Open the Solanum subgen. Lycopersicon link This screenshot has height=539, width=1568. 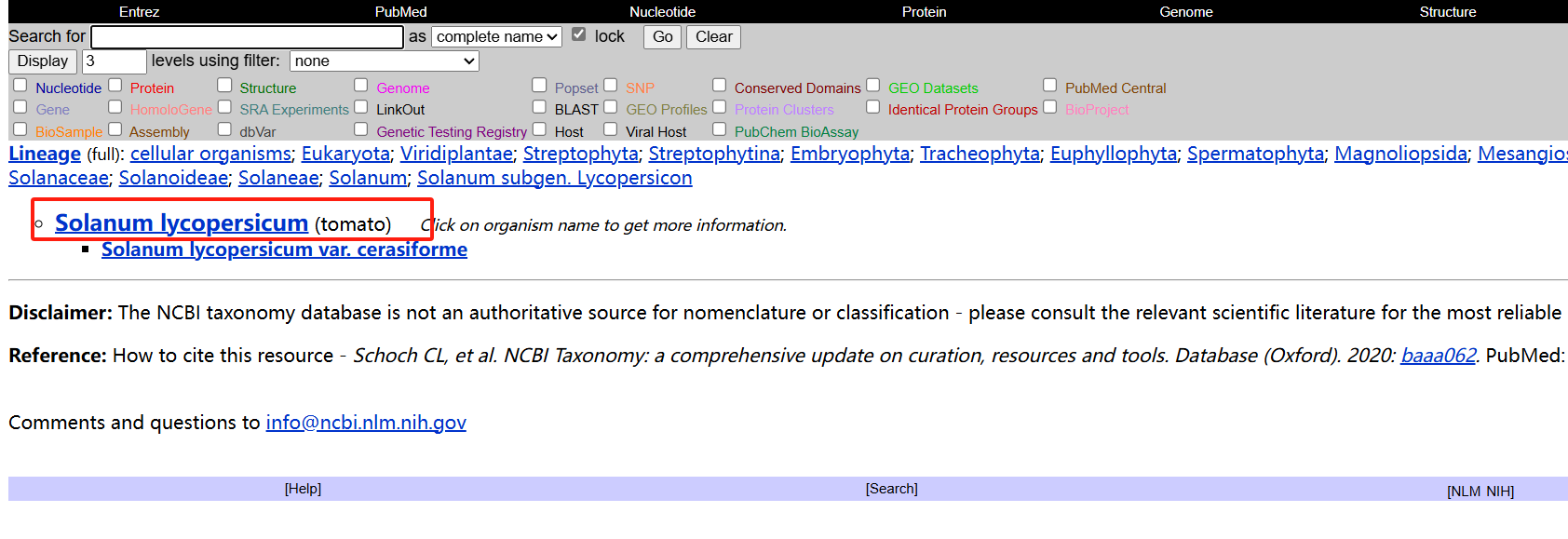(x=554, y=178)
